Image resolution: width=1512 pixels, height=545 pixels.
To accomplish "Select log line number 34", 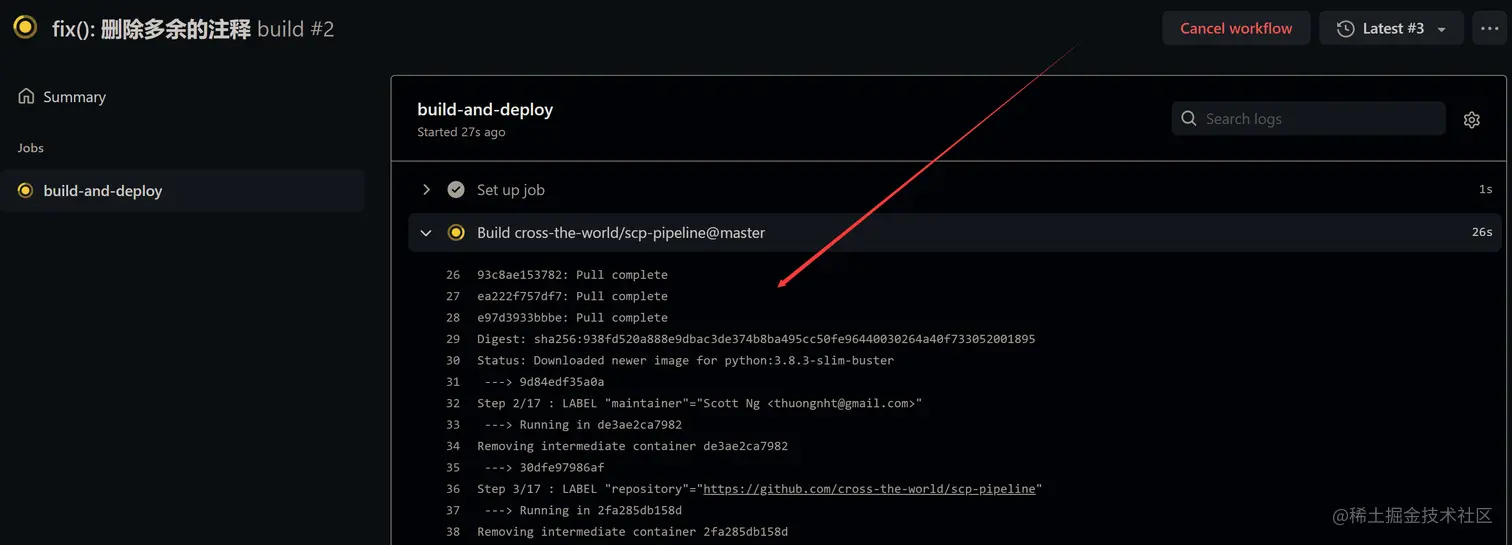I will [x=453, y=446].
